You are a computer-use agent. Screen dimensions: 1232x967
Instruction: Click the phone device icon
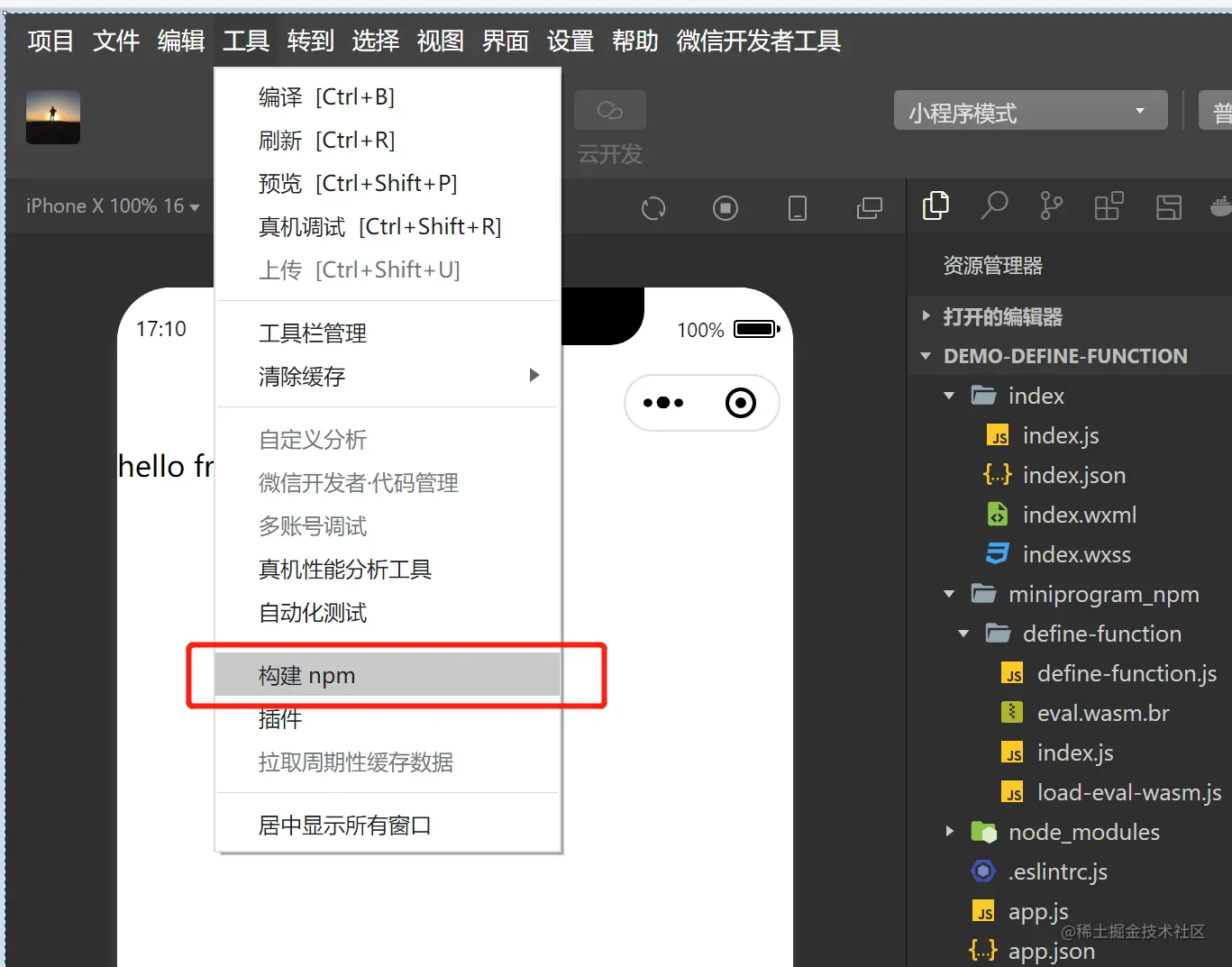[798, 208]
